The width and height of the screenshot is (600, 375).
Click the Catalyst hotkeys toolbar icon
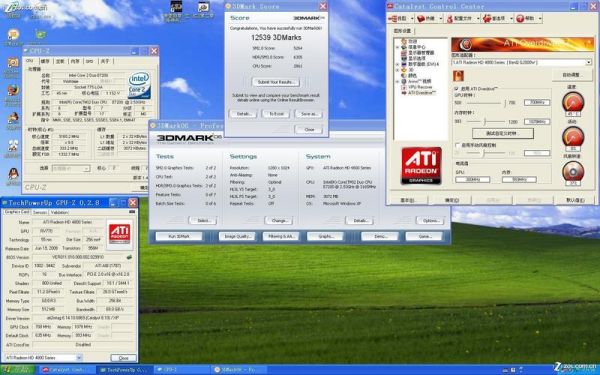pyautogui.click(x=421, y=18)
